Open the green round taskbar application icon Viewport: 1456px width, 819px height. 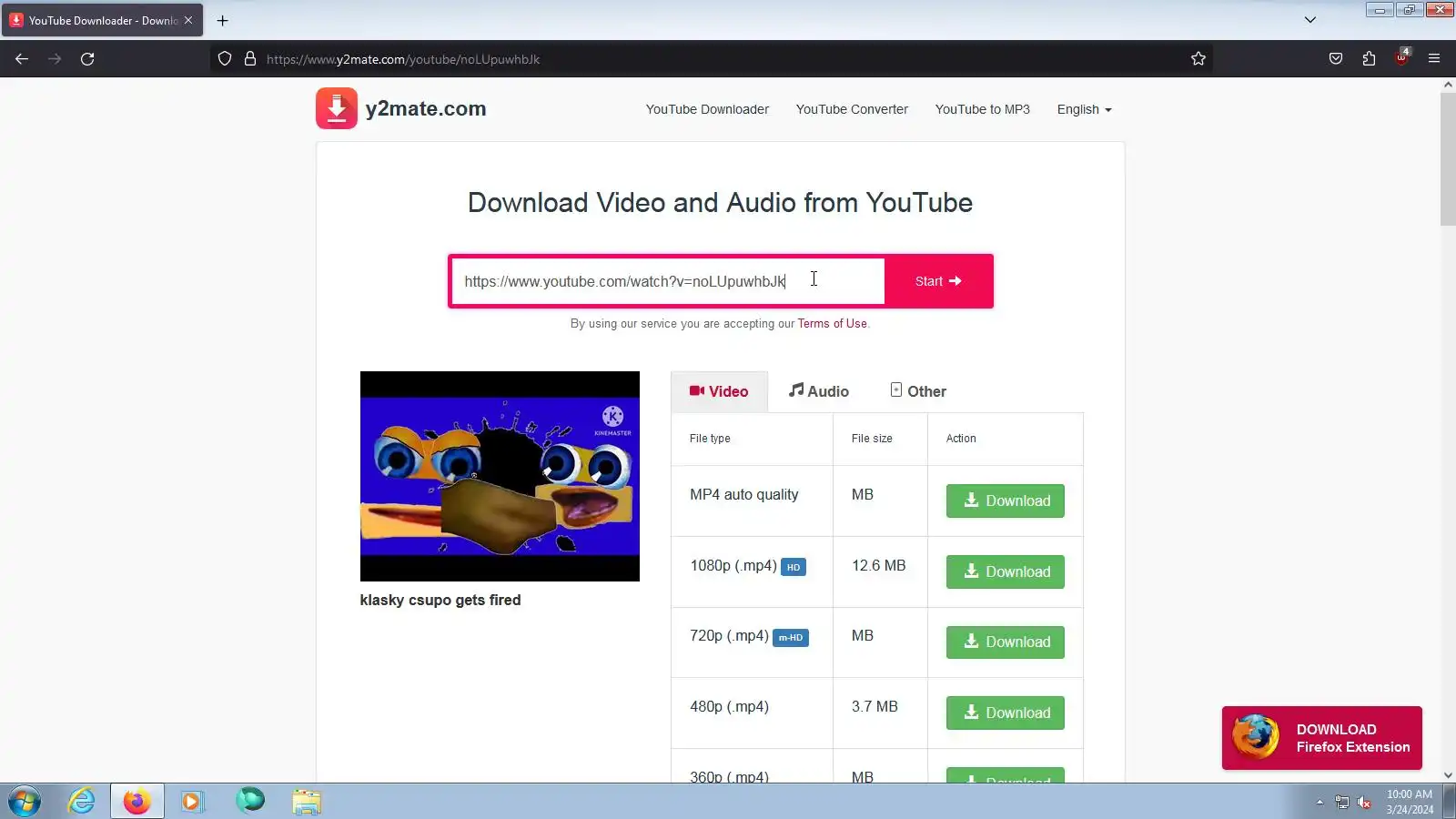point(250,800)
